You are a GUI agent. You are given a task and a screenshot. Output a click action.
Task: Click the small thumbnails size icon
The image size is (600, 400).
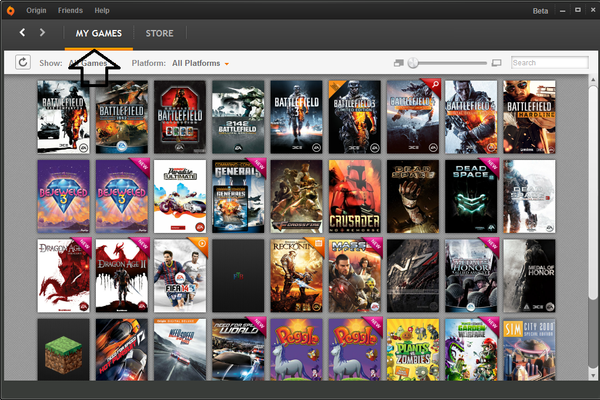(x=398, y=63)
